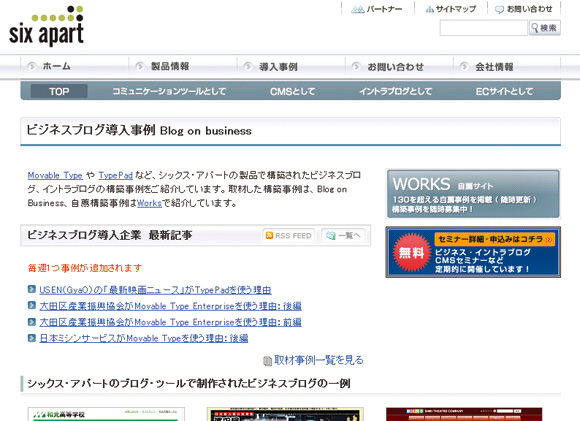Go to ホーム in main navigation
The height and width of the screenshot is (421, 580).
coord(56,66)
